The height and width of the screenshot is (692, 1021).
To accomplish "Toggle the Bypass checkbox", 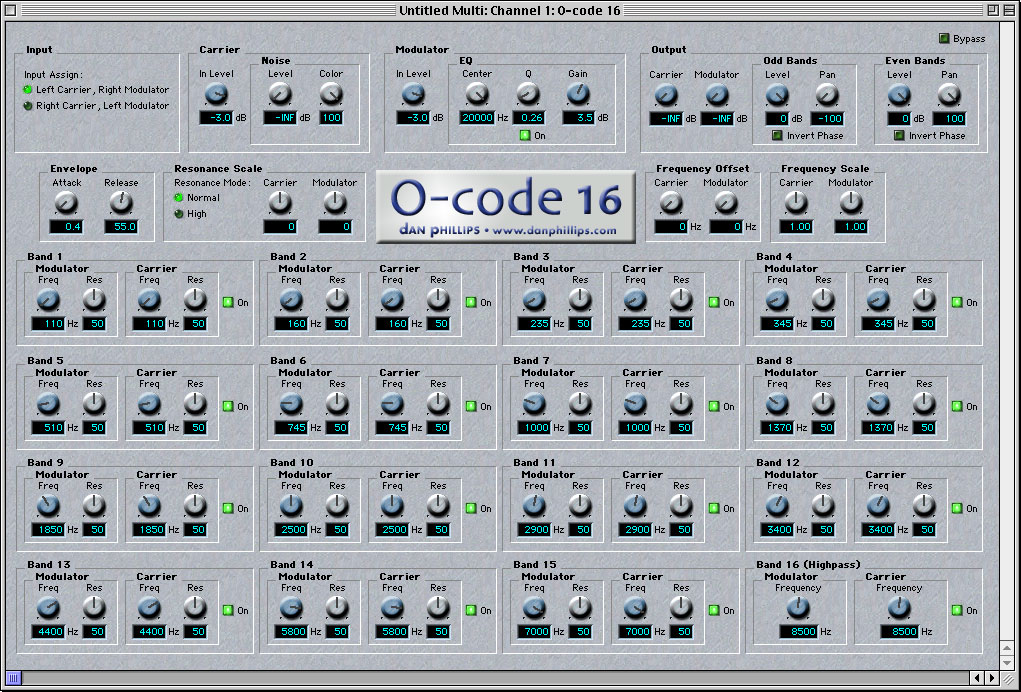I will 944,38.
